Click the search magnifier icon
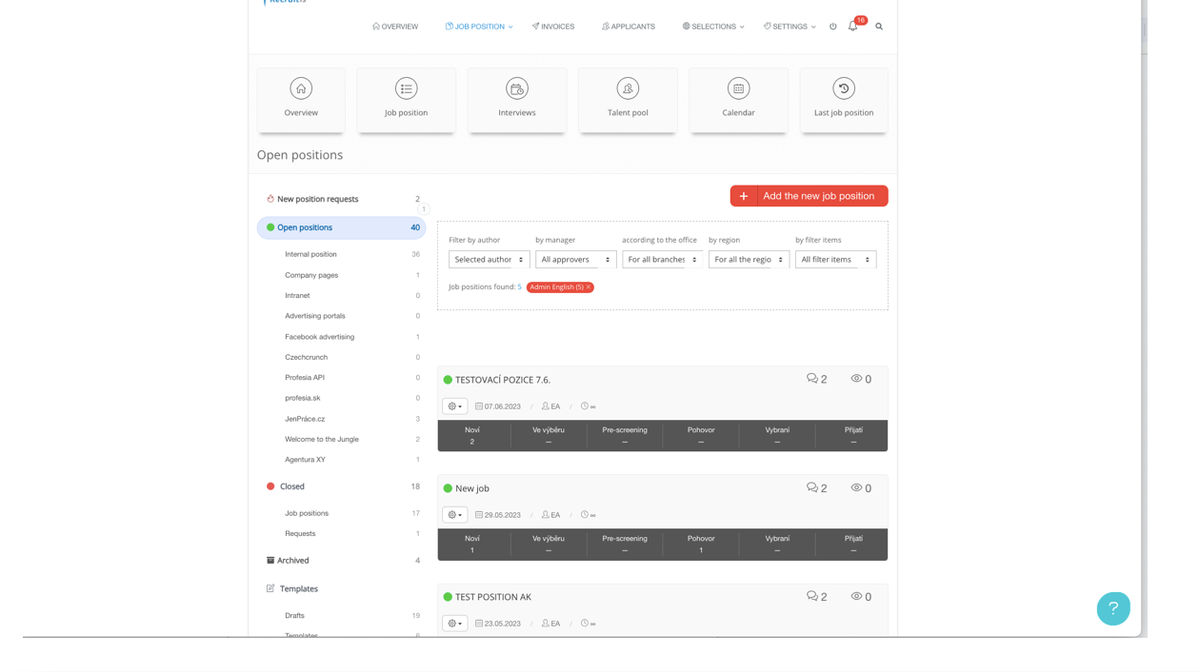Image resolution: width=1200 pixels, height=672 pixels. [x=879, y=27]
